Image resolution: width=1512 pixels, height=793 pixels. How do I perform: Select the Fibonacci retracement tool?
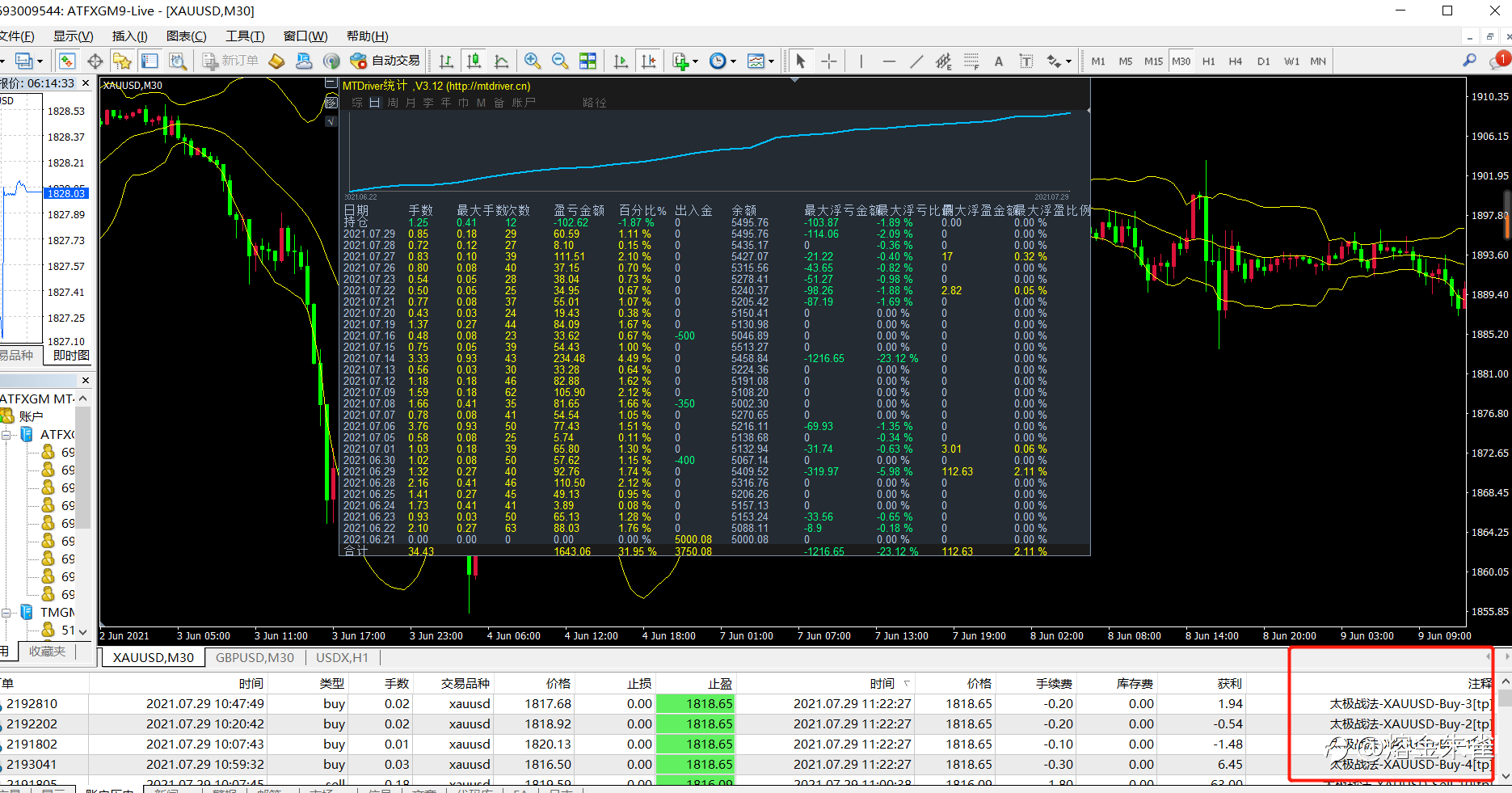pyautogui.click(x=971, y=61)
